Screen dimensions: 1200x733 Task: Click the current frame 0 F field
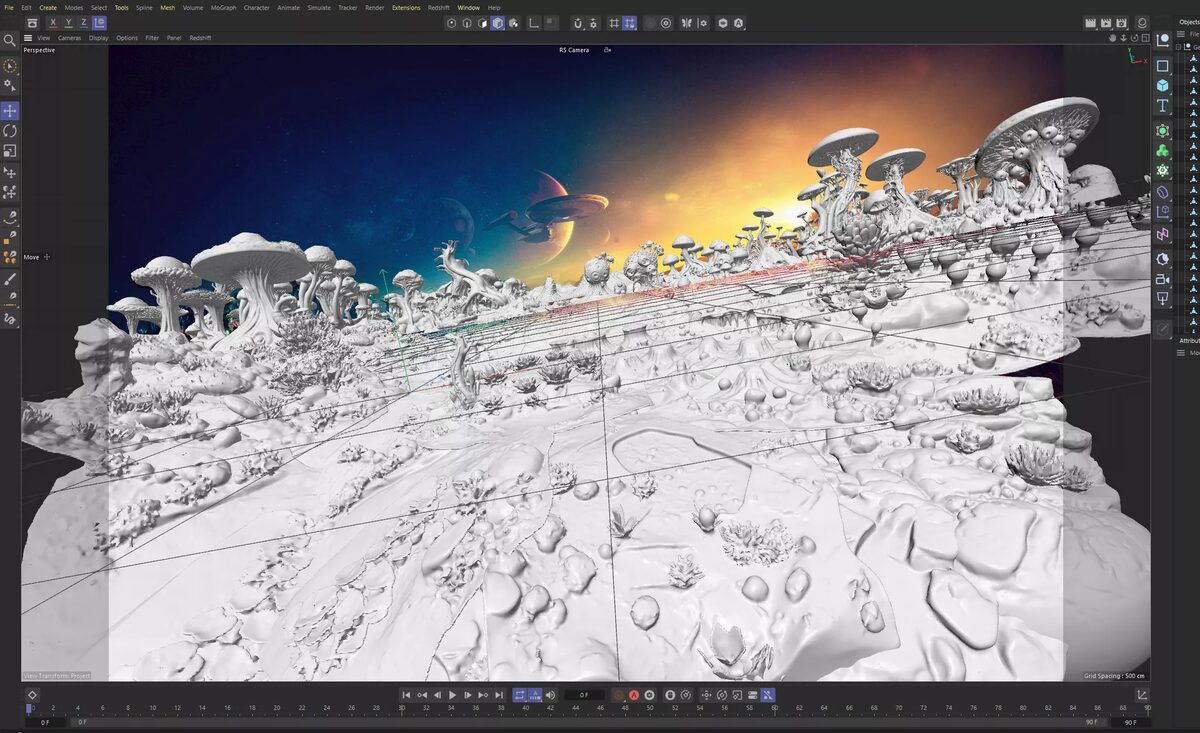(x=584, y=695)
